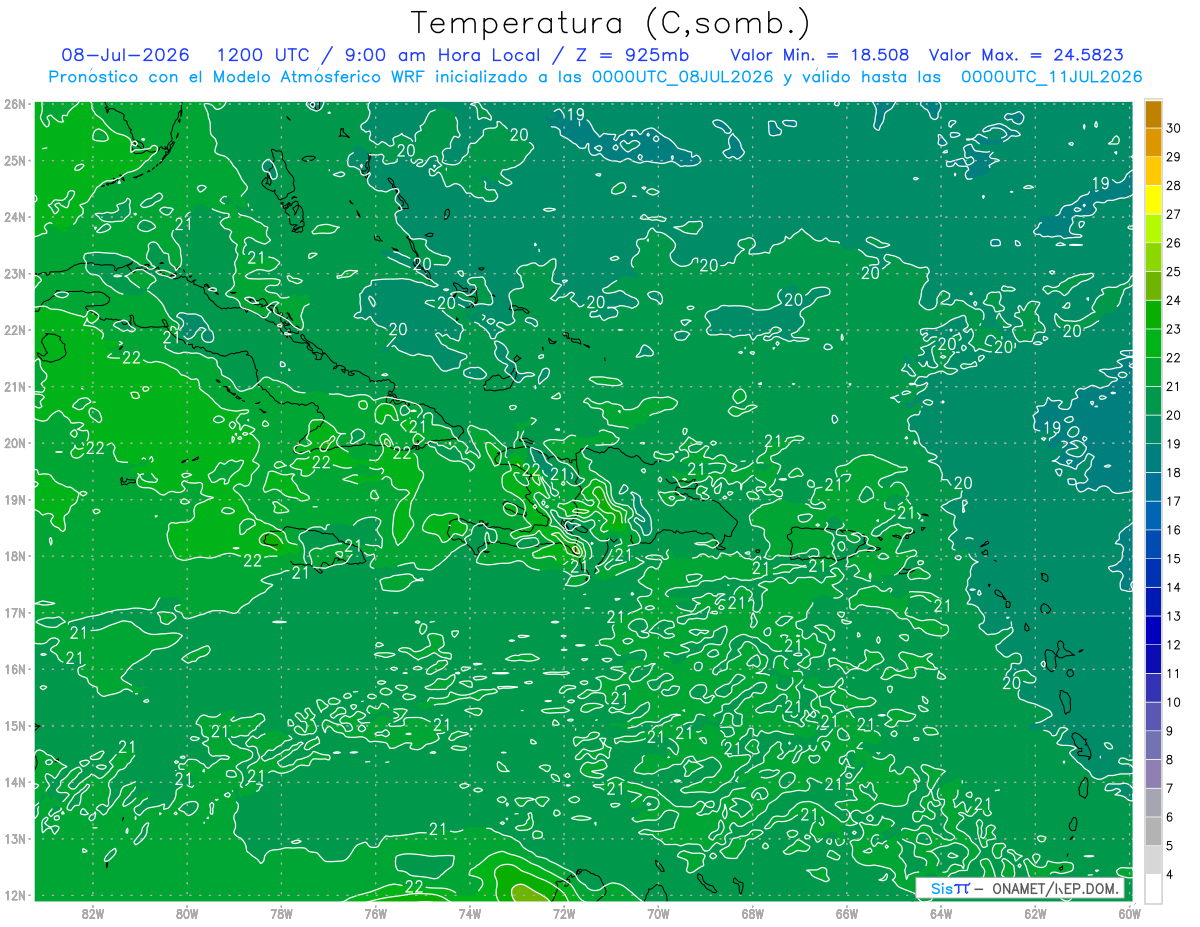Click the 15N latitude axis label
Image resolution: width=1200 pixels, height=927 pixels.
click(14, 725)
